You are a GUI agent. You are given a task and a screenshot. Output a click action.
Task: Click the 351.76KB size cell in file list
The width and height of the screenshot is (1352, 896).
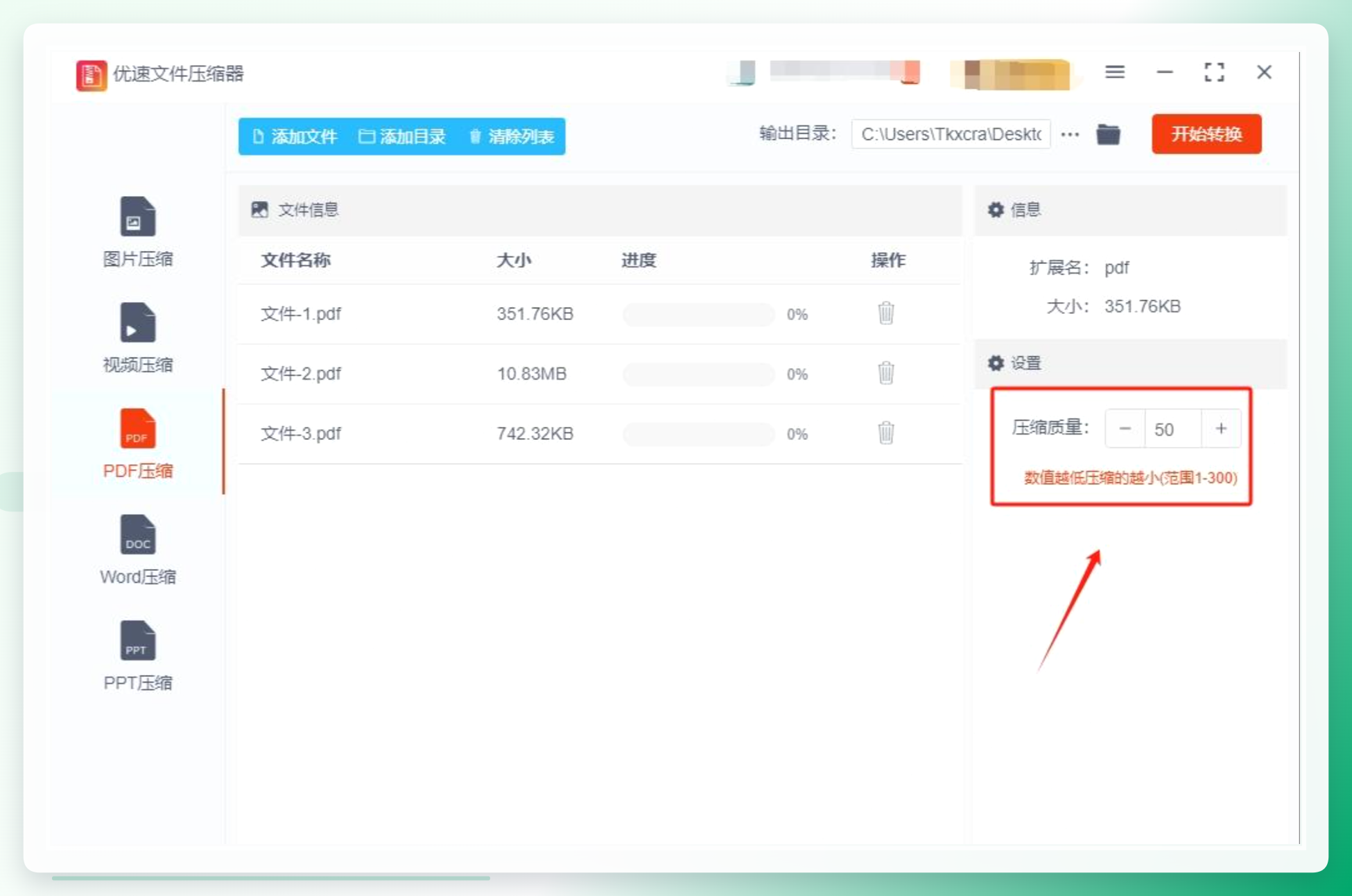[x=535, y=314]
